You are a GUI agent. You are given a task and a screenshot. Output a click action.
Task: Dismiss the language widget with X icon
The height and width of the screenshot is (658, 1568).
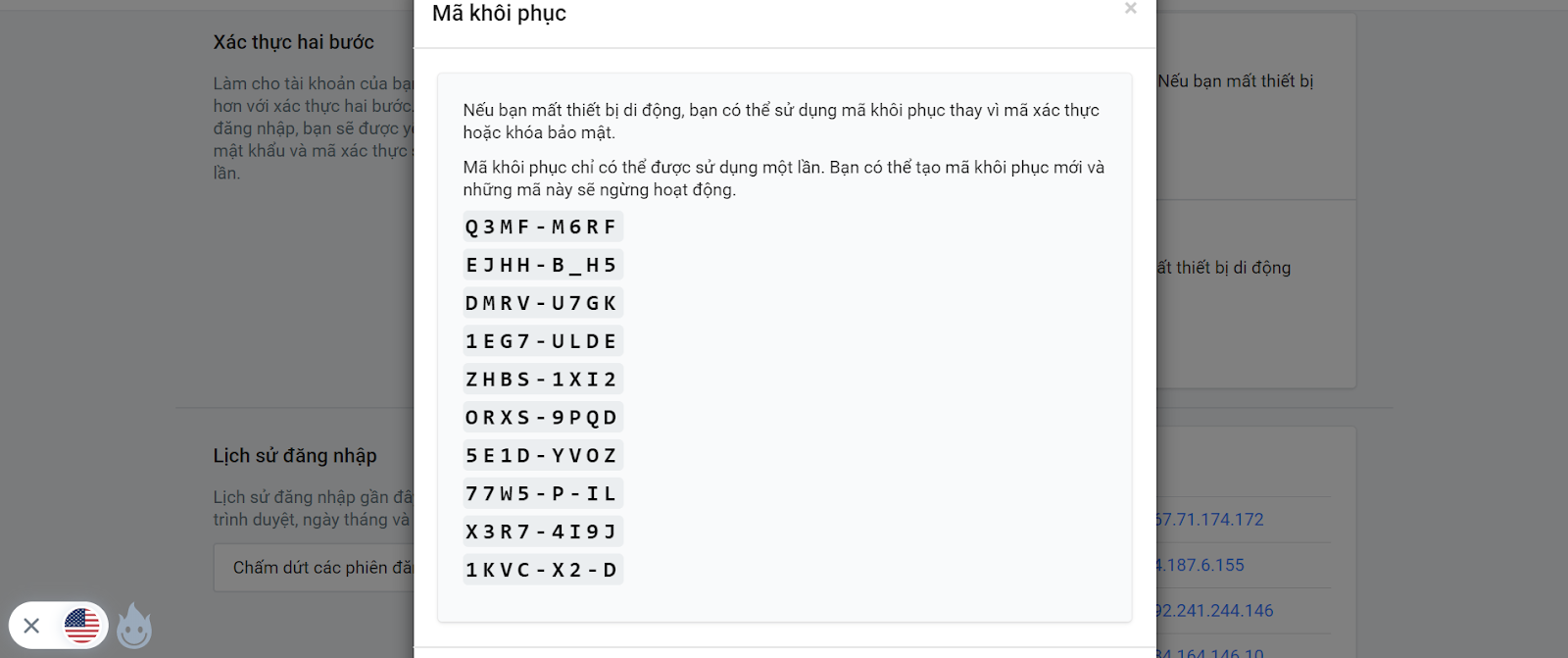click(x=31, y=626)
